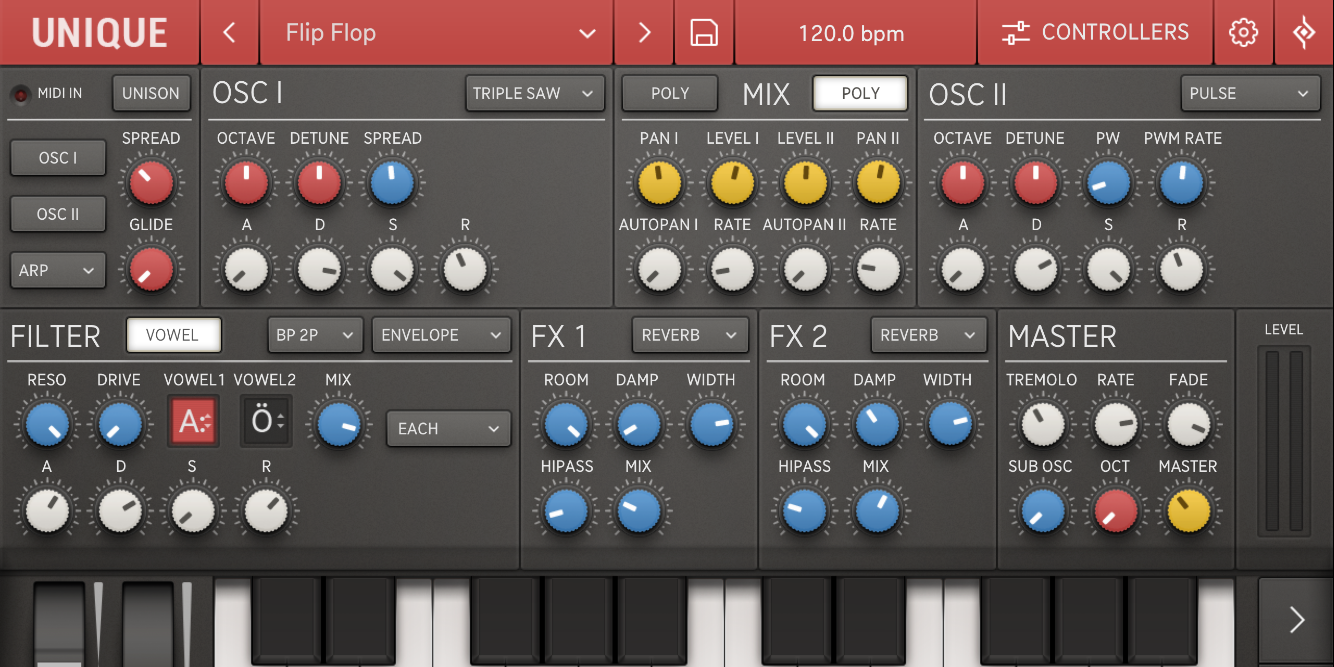Open the FX 1 REVERB effect dropdown
This screenshot has width=1334, height=667.
690,335
